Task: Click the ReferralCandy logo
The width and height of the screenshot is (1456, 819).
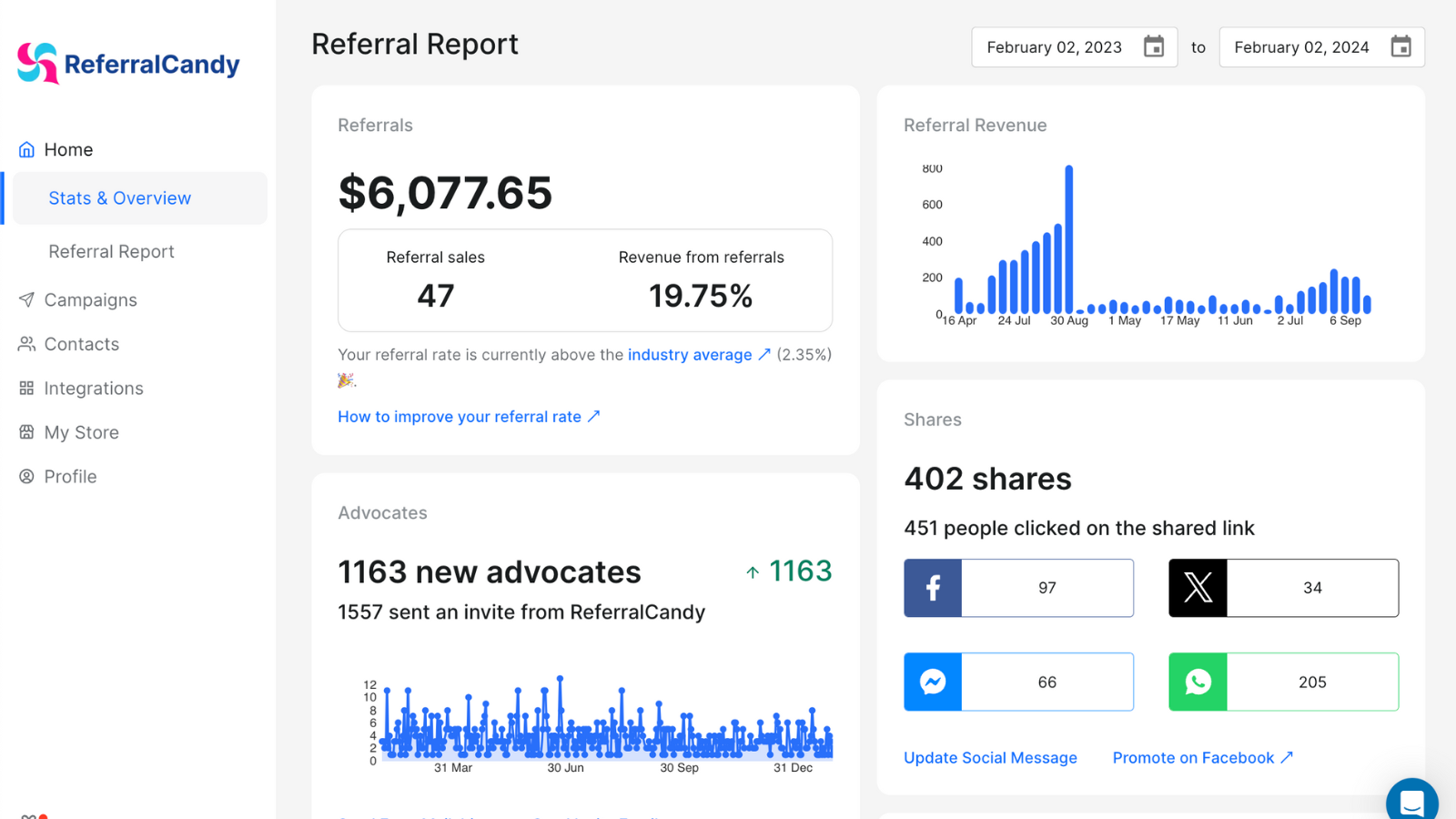Action: [128, 64]
